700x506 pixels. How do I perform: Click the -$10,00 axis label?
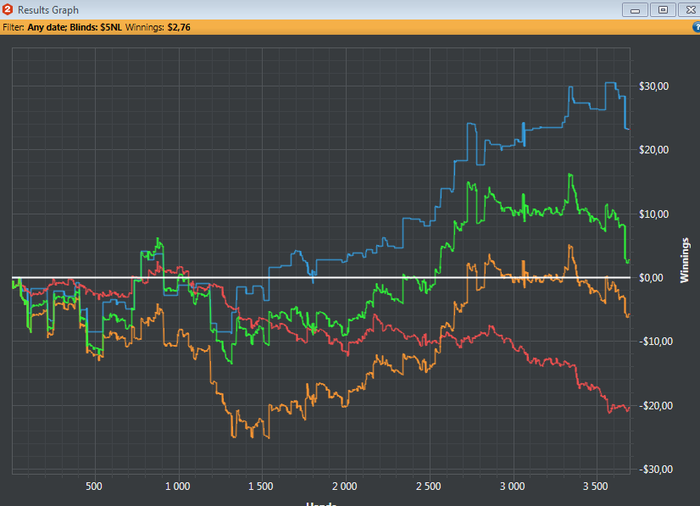tap(655, 342)
